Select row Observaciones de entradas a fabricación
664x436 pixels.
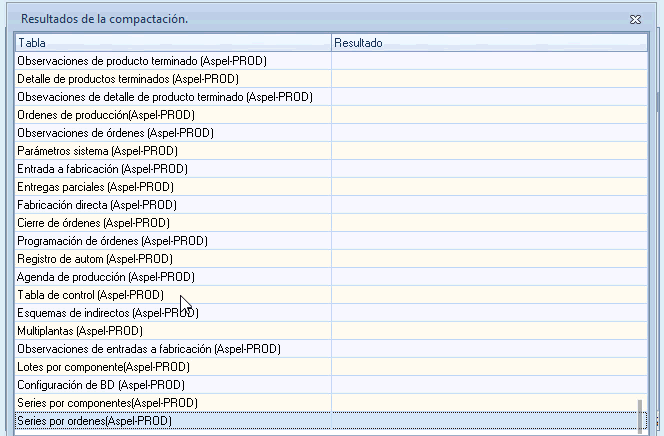pos(331,349)
